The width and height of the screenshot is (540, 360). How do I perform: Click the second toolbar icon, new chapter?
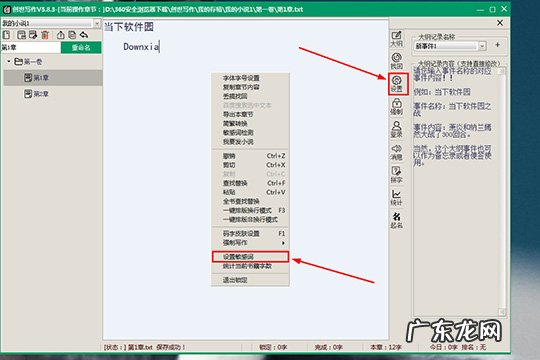pos(21,34)
